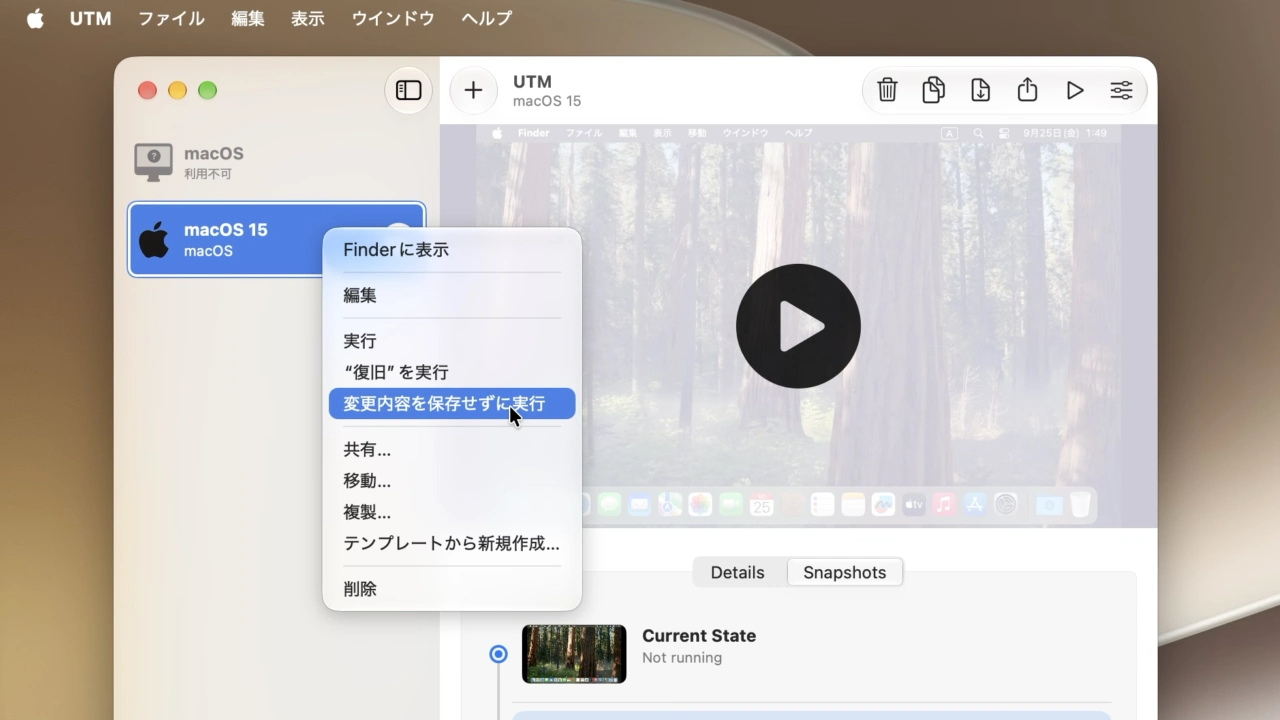Open the UTM application menu
The width and height of the screenshot is (1280, 720).
click(x=91, y=18)
